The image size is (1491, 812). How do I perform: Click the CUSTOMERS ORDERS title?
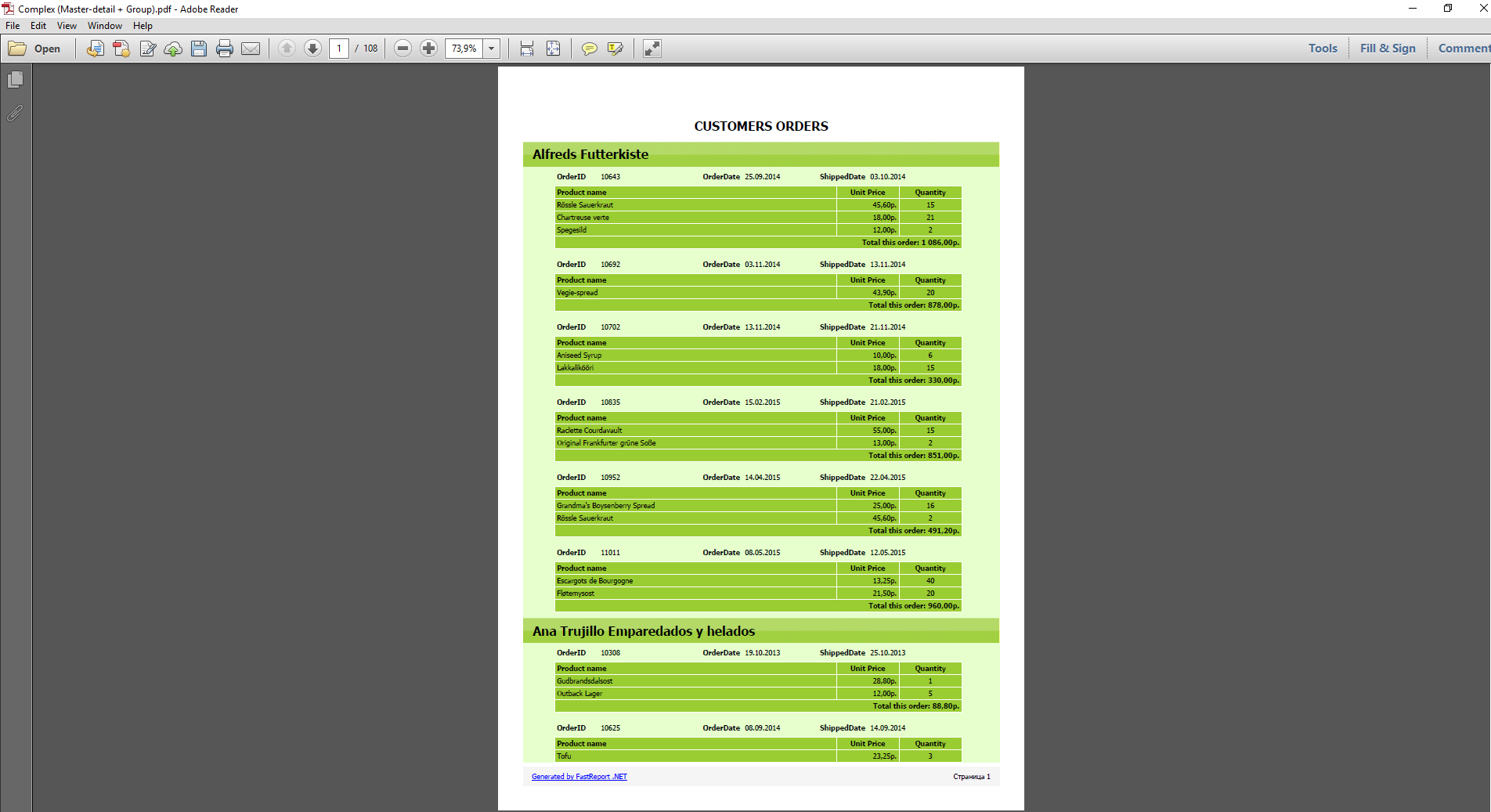761,126
